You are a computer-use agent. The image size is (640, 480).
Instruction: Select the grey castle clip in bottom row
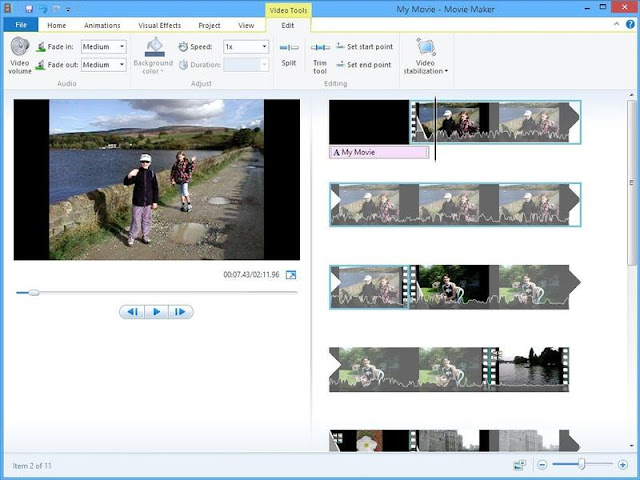tap(494, 440)
